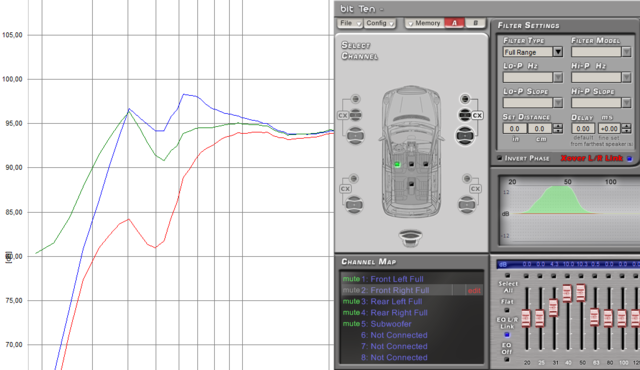This screenshot has width=640, height=370.
Task: Click edit on Front Right Full channel
Action: [x=474, y=290]
